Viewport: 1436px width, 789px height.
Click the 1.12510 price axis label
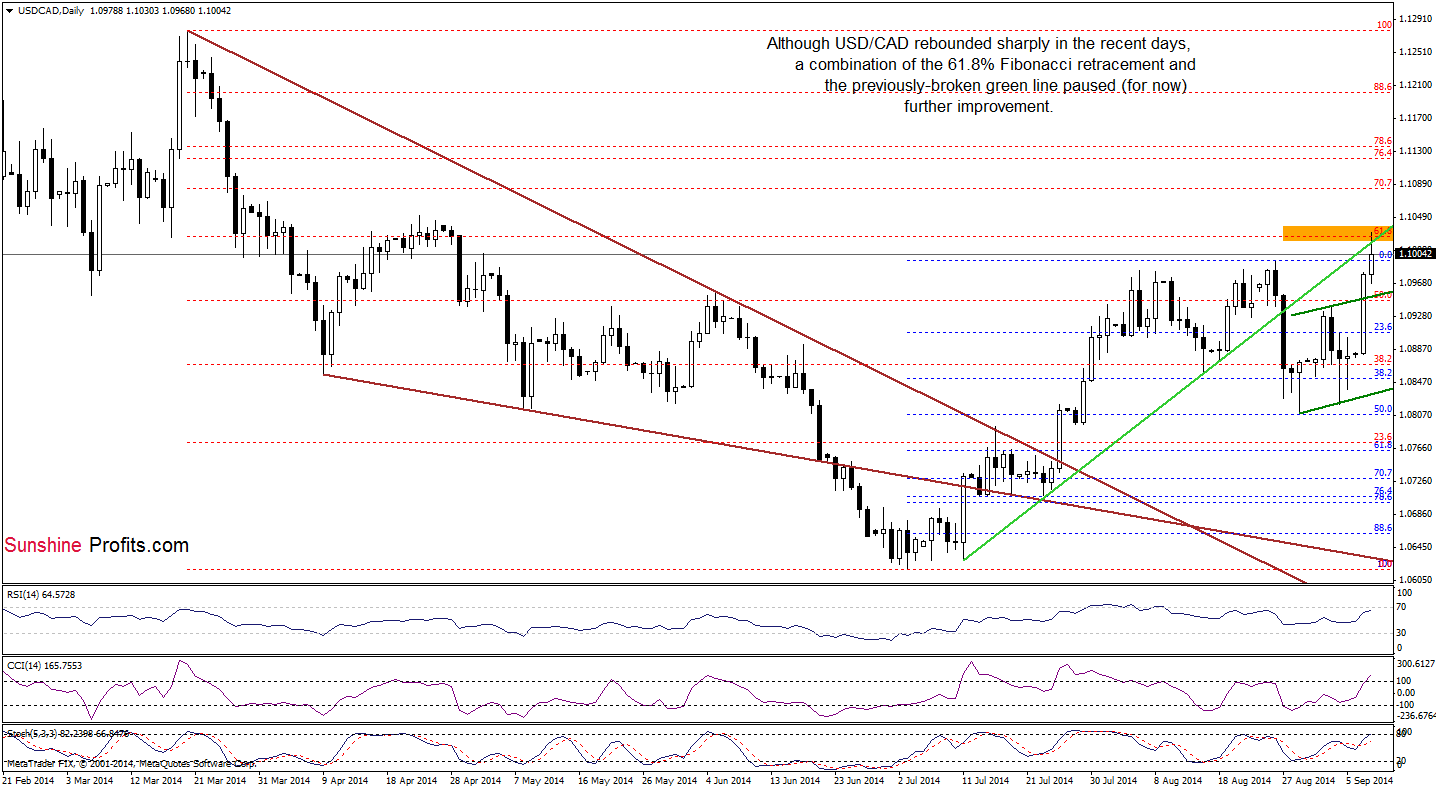pos(1414,51)
